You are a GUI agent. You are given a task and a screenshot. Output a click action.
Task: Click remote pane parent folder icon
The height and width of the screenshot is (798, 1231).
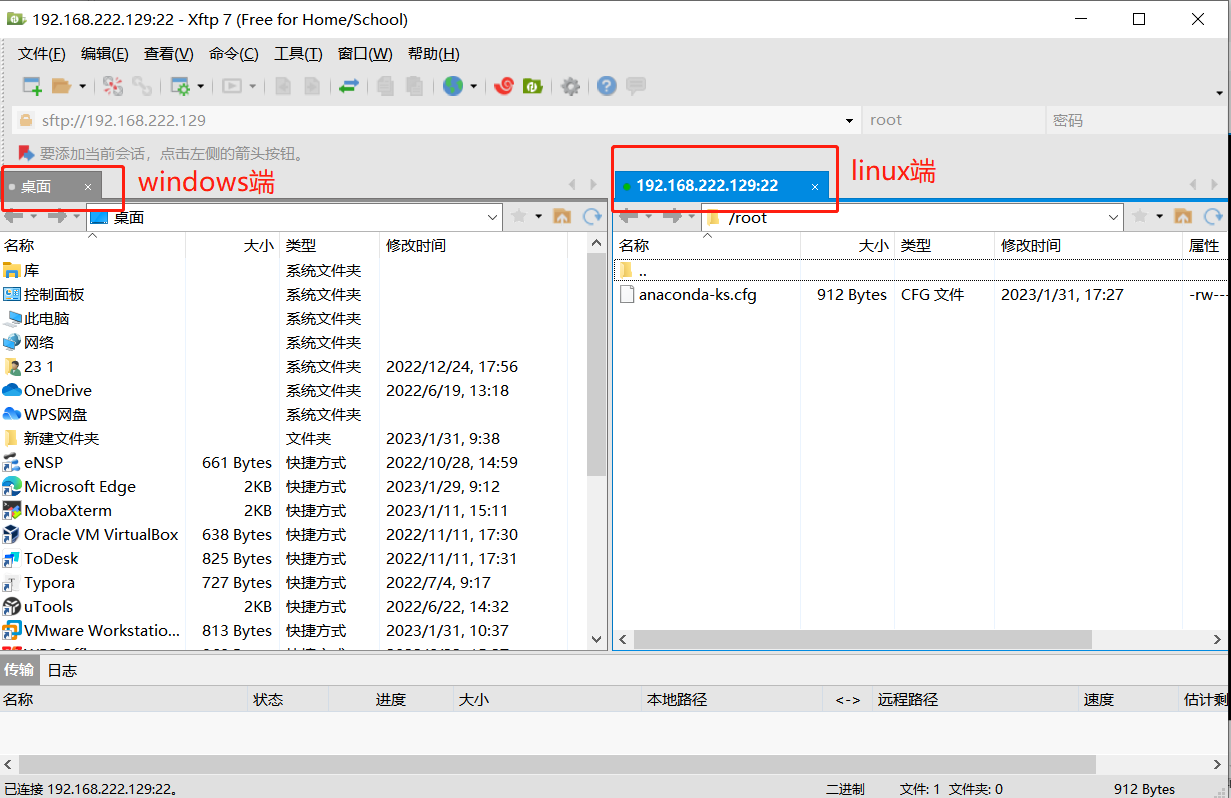(x=1183, y=216)
